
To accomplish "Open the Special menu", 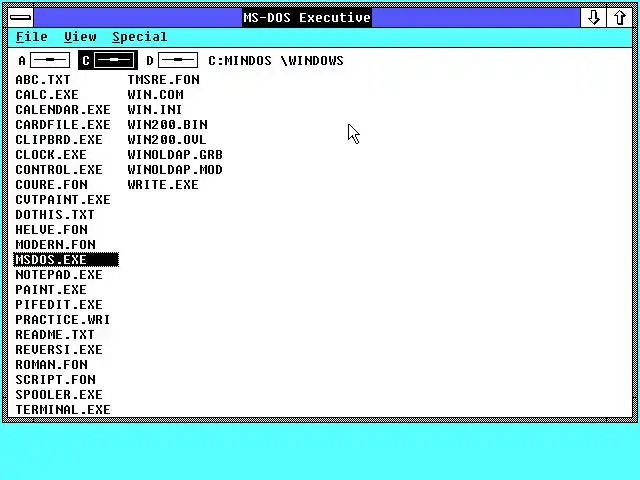I will [140, 37].
